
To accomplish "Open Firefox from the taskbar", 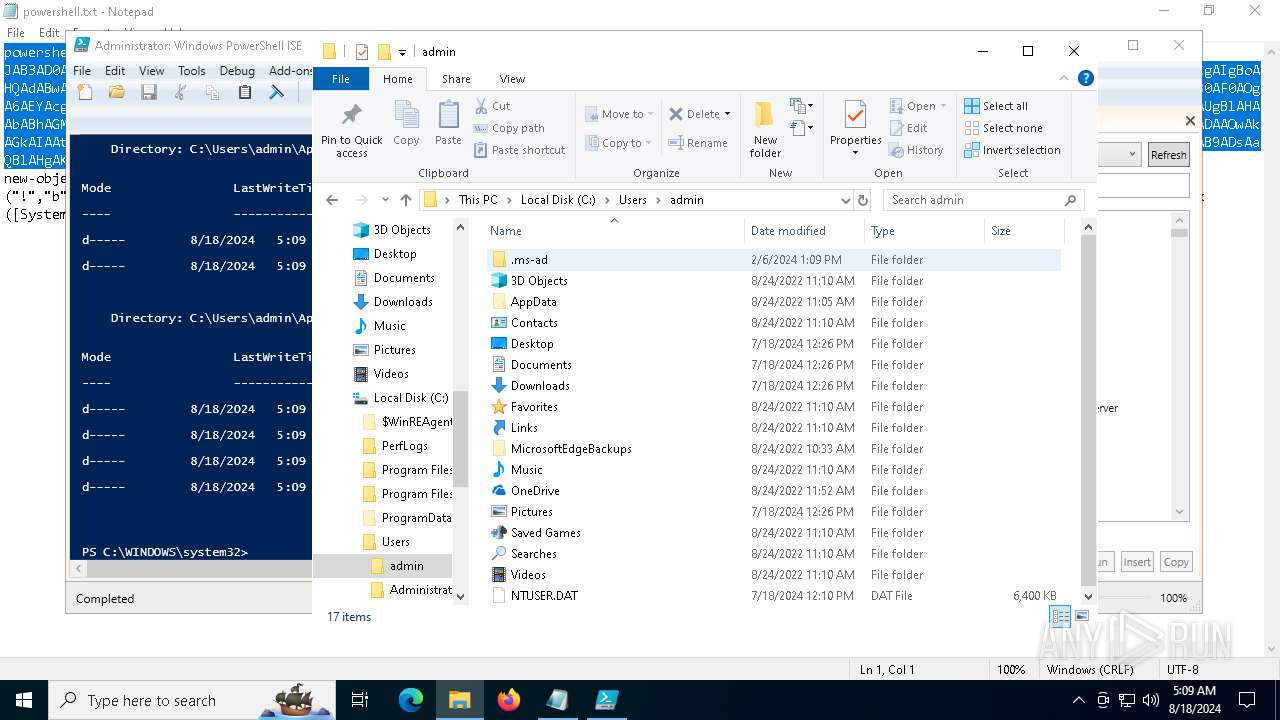I will click(509, 700).
